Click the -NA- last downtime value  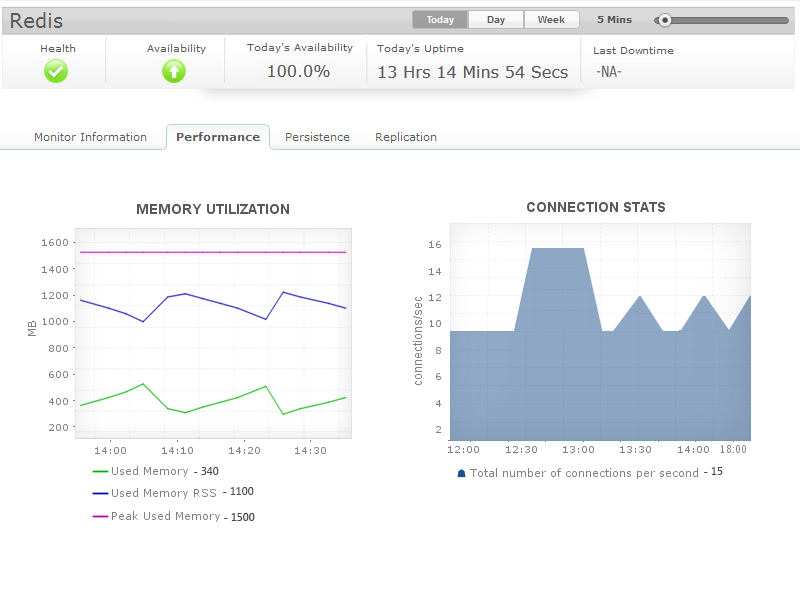click(x=609, y=72)
